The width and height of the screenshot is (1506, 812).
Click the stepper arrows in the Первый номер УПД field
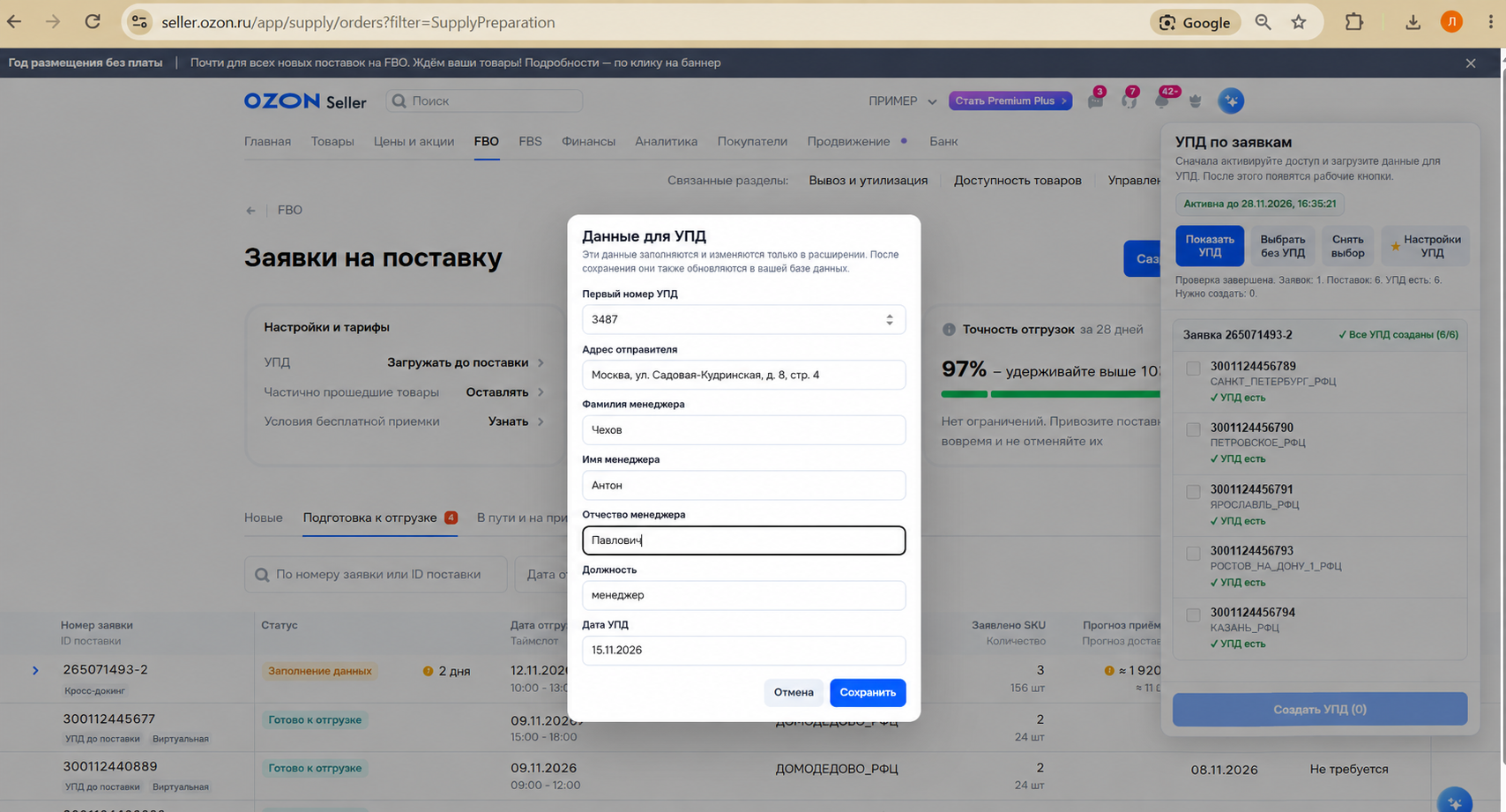coord(890,320)
